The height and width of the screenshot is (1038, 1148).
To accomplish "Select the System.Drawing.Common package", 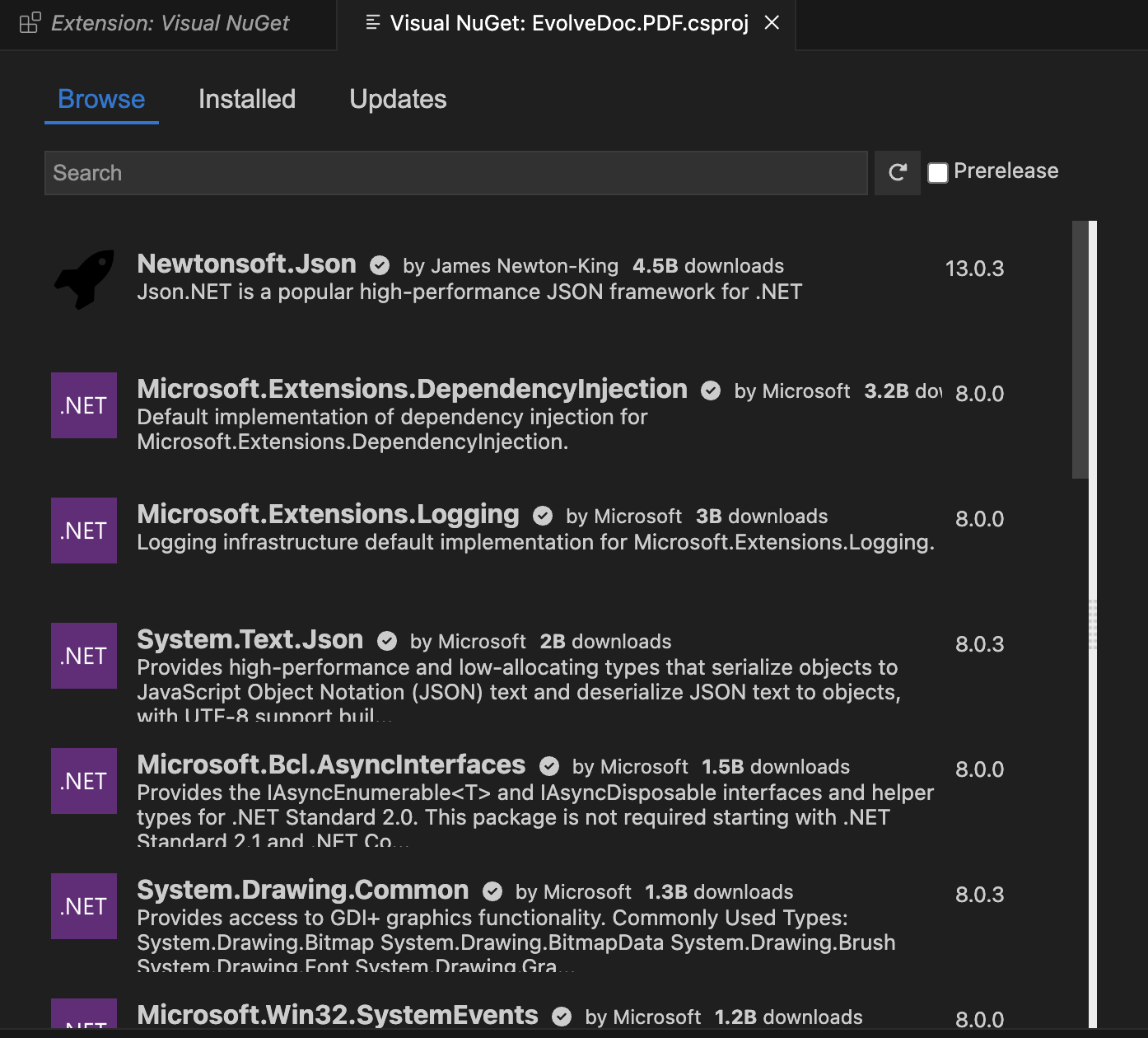I will 302,890.
